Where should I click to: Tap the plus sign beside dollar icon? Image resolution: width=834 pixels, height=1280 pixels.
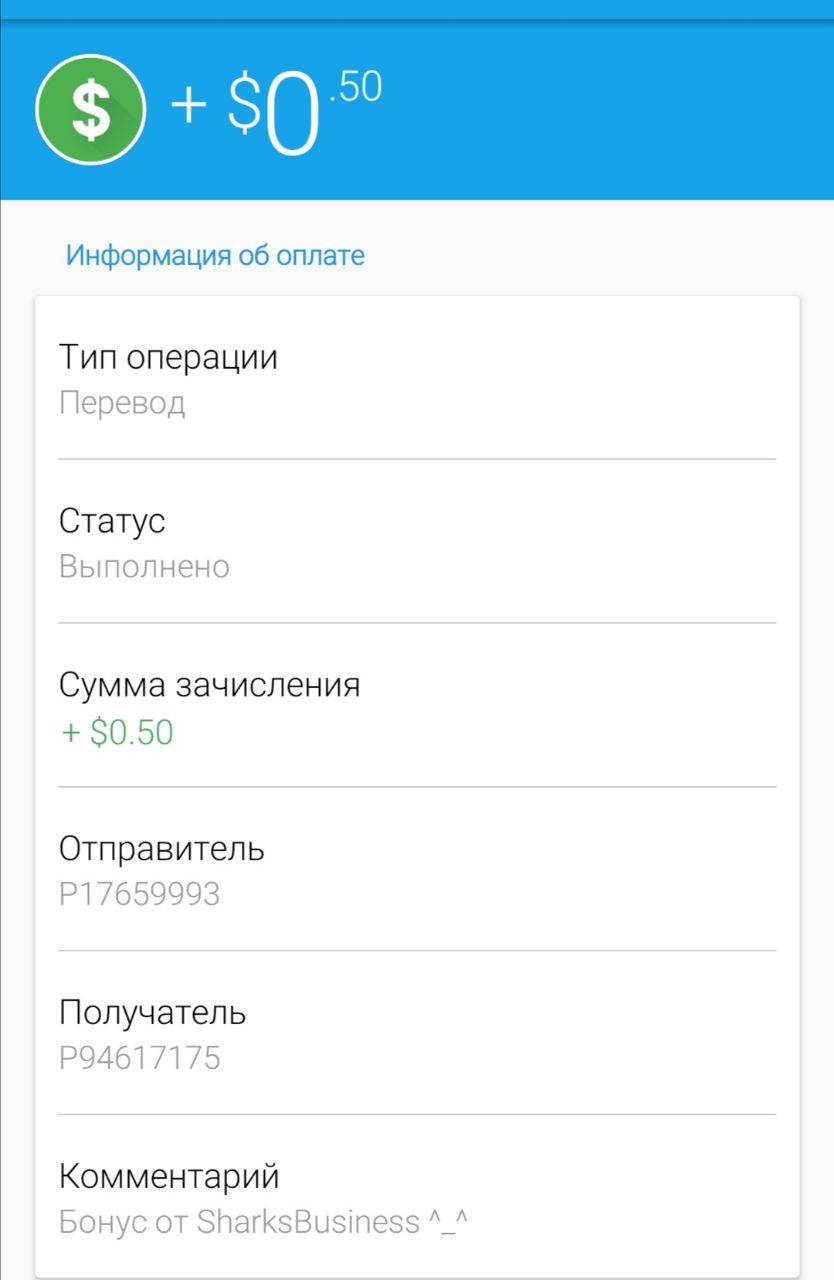189,105
